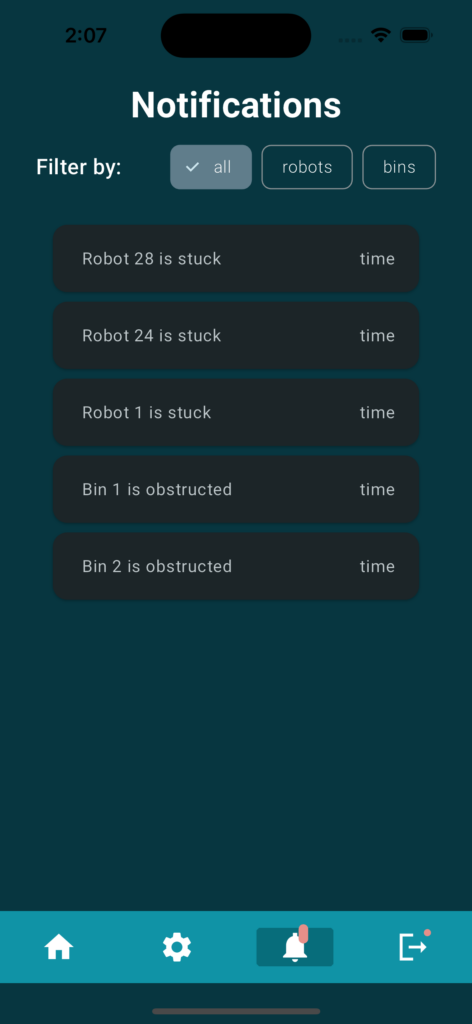Tap the Wi-Fi status icon
This screenshot has height=1024, width=472.
tap(381, 35)
